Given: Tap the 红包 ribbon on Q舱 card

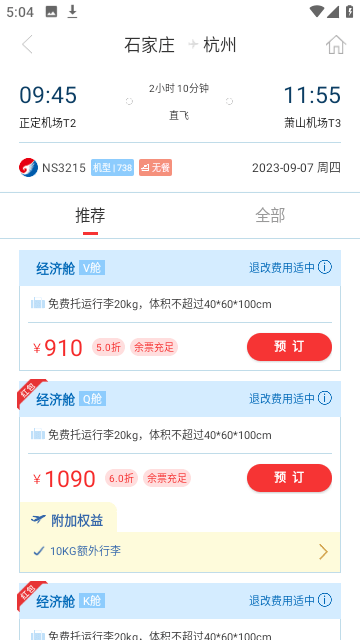Looking at the screenshot, I should coord(29,391).
